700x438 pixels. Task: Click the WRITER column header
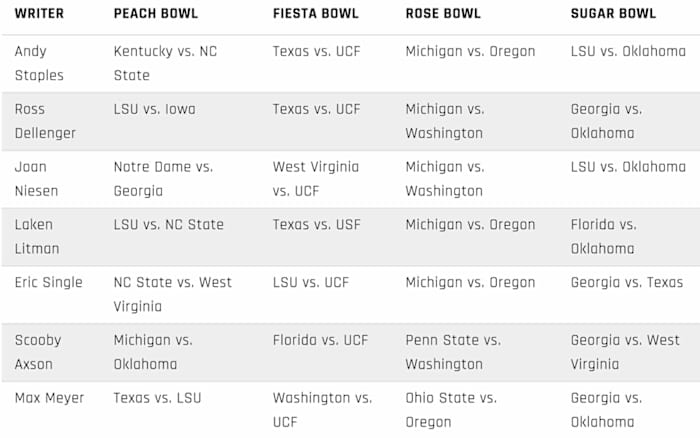[x=39, y=14]
